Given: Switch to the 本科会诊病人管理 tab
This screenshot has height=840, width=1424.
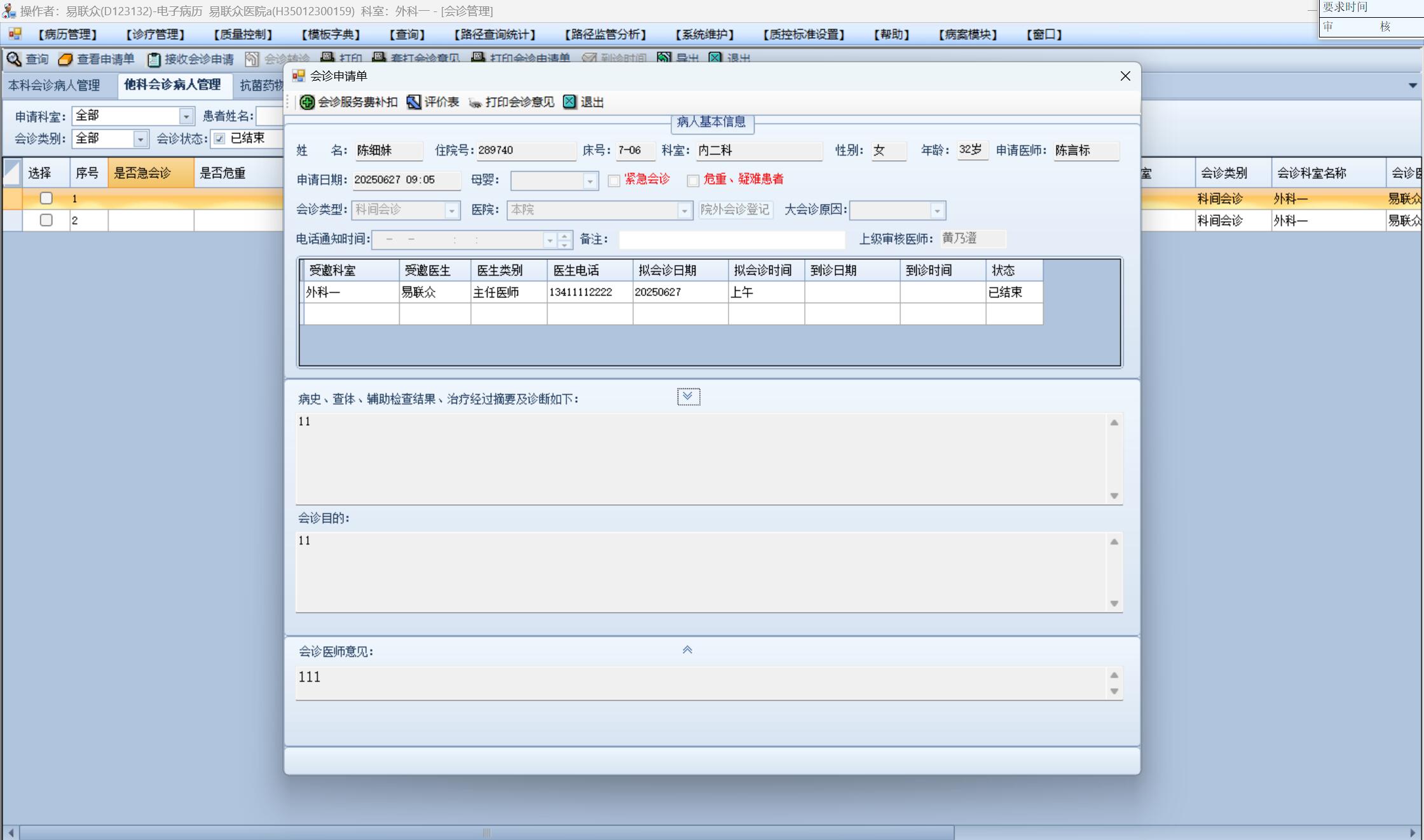Looking at the screenshot, I should click(54, 85).
